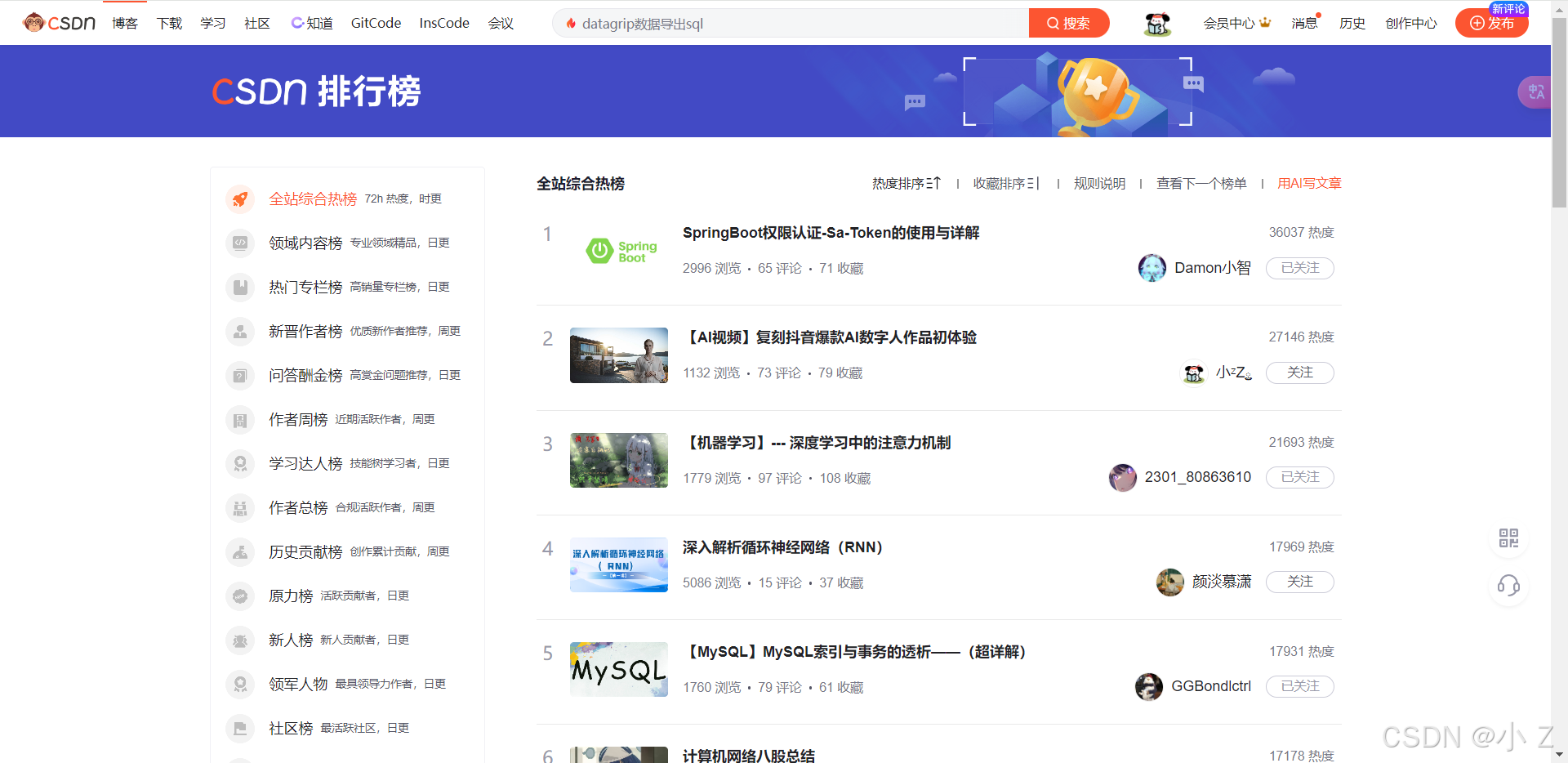Open article SpringBoot权限认证-Sa-Token的使用与详解
Viewport: 1568px width, 763px height.
(831, 233)
